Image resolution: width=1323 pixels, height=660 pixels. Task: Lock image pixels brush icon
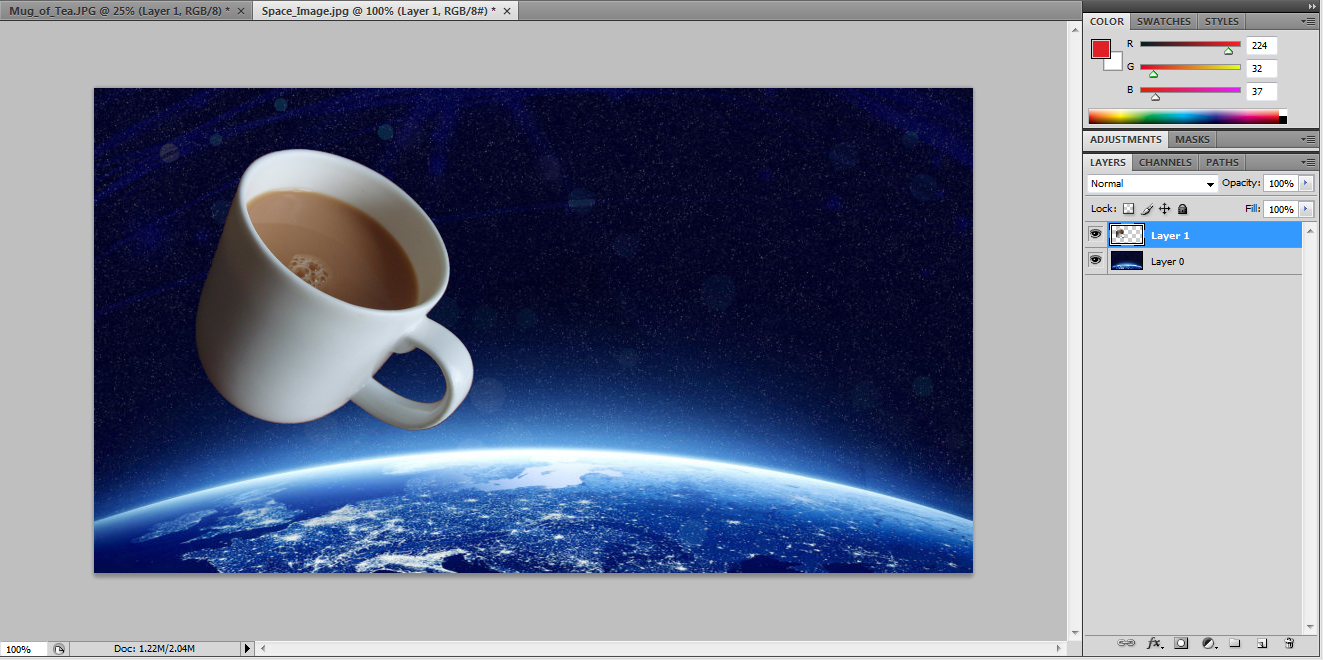(1147, 209)
